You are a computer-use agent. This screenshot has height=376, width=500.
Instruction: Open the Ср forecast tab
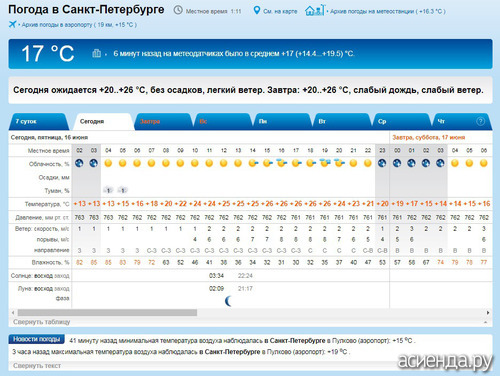point(401,121)
